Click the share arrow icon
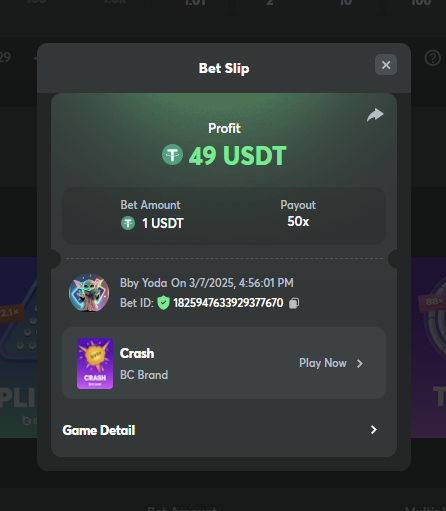This screenshot has height=511, width=446. (x=375, y=115)
